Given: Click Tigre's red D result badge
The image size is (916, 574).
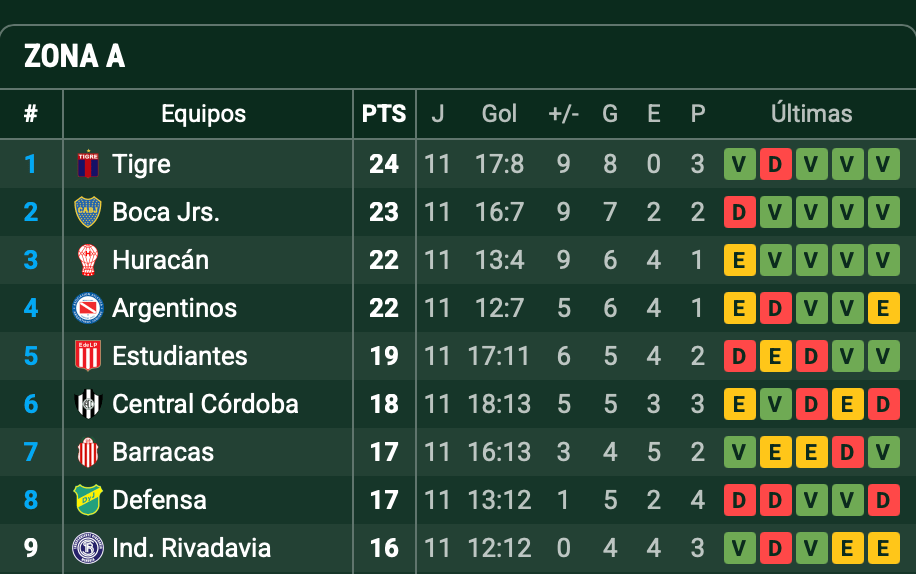Looking at the screenshot, I should 775,164.
